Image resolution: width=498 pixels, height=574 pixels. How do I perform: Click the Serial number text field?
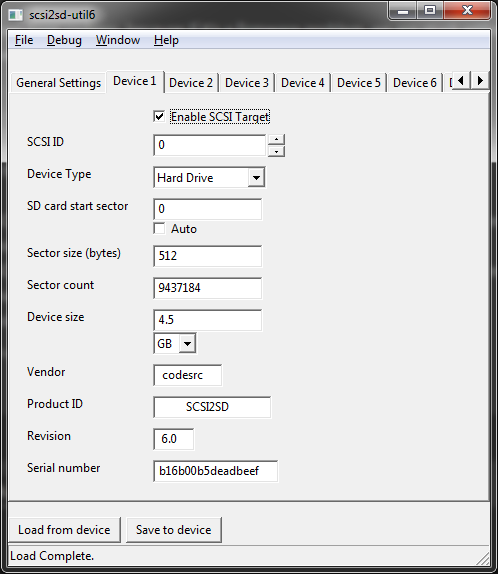click(215, 471)
